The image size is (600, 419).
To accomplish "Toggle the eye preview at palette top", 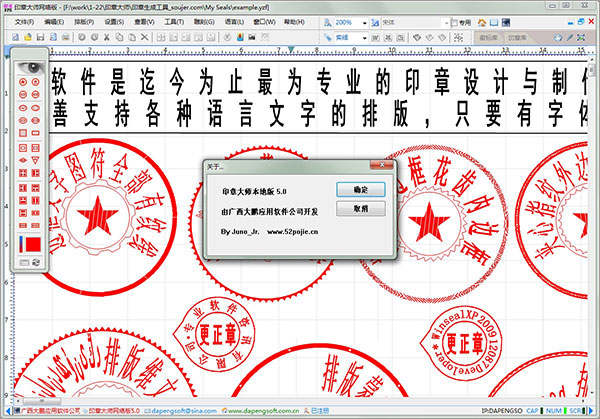I will (31, 68).
